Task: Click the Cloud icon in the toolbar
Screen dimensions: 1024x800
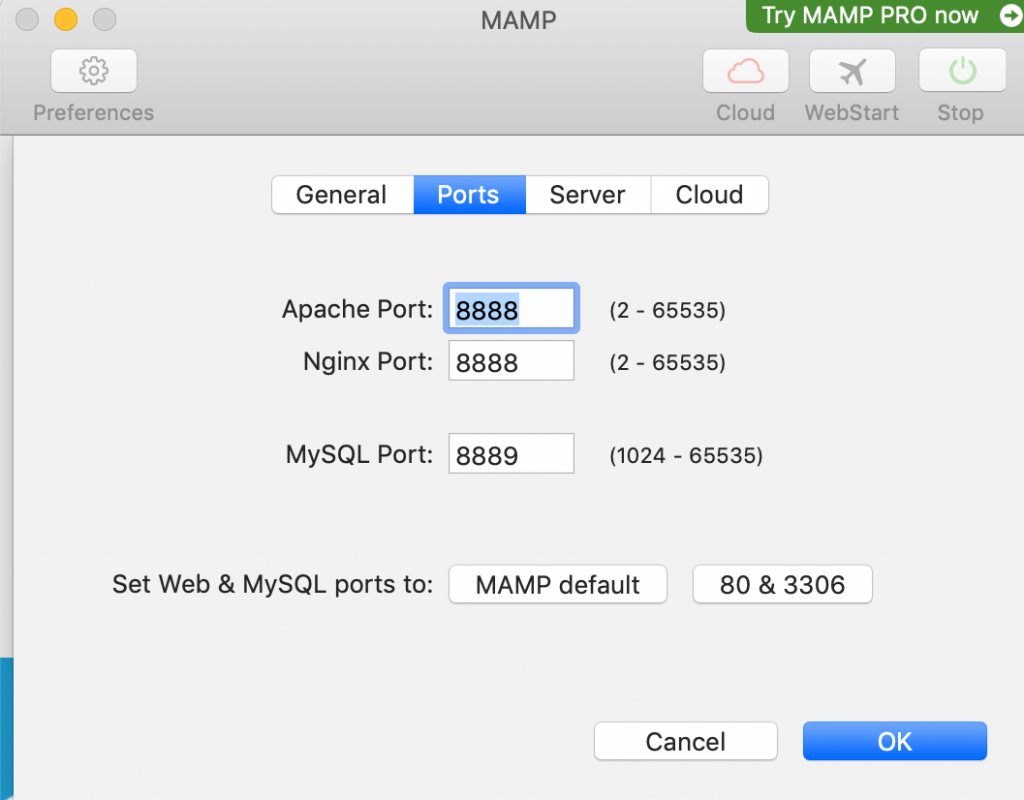Action: [745, 71]
